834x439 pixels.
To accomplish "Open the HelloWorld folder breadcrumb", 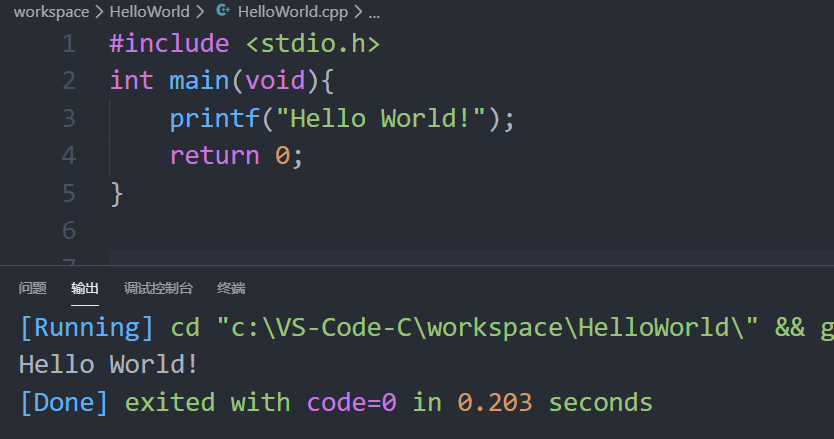I will pyautogui.click(x=149, y=12).
